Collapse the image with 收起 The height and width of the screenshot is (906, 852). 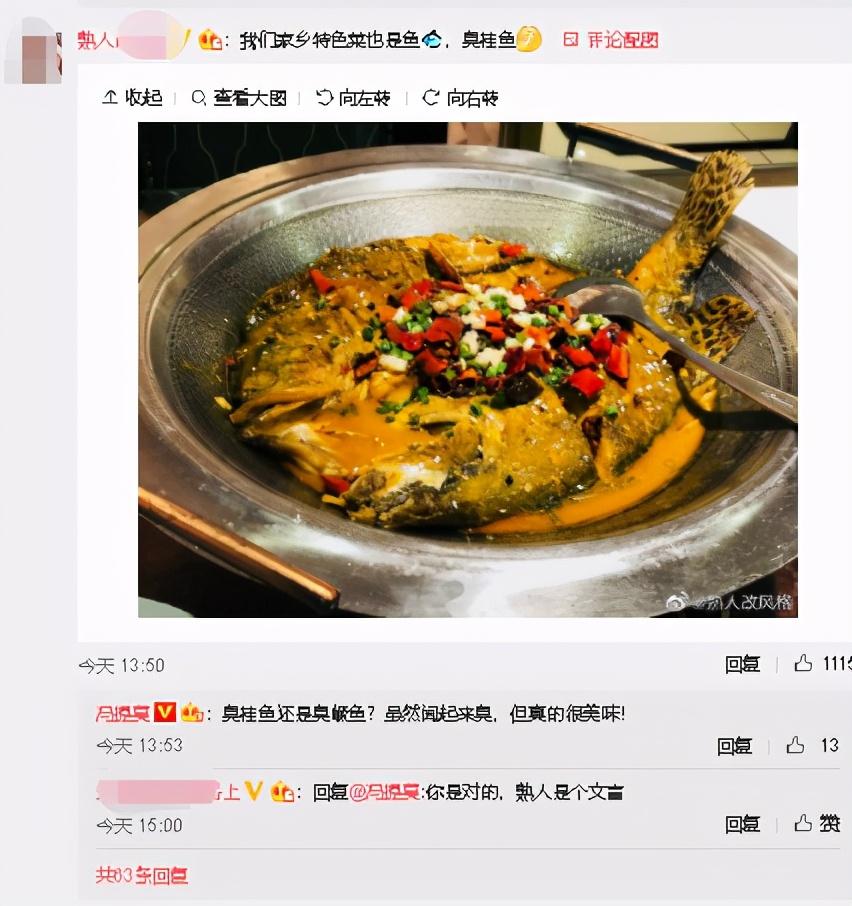point(132,98)
